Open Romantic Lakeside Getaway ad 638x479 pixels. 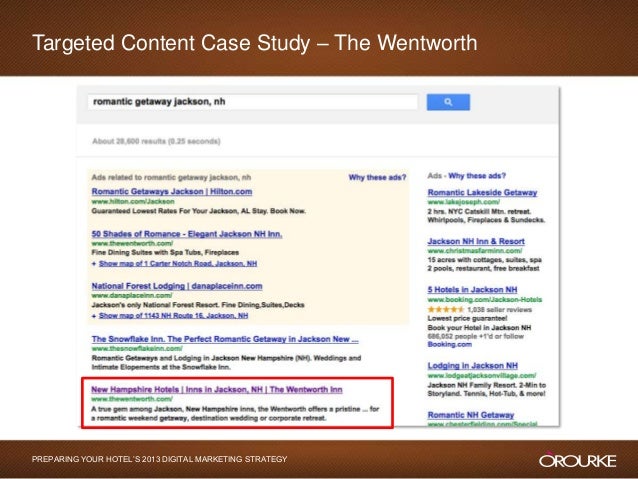tap(482, 192)
